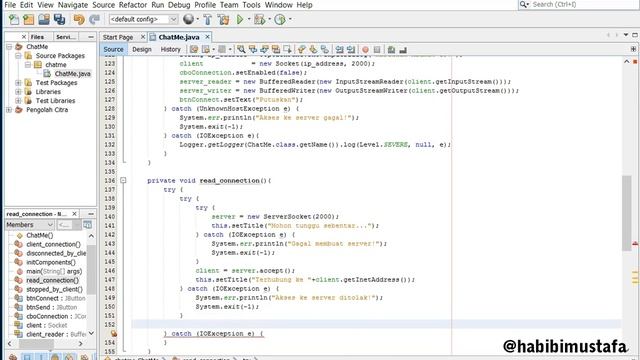640x360 pixels.
Task: Open the File menu
Action: (10, 5)
